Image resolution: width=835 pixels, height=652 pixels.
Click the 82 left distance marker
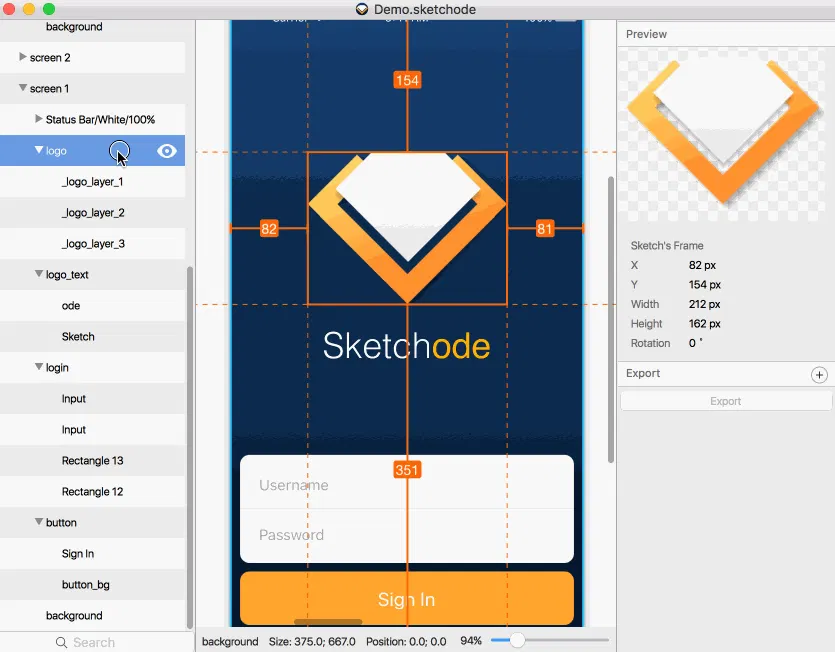click(269, 229)
